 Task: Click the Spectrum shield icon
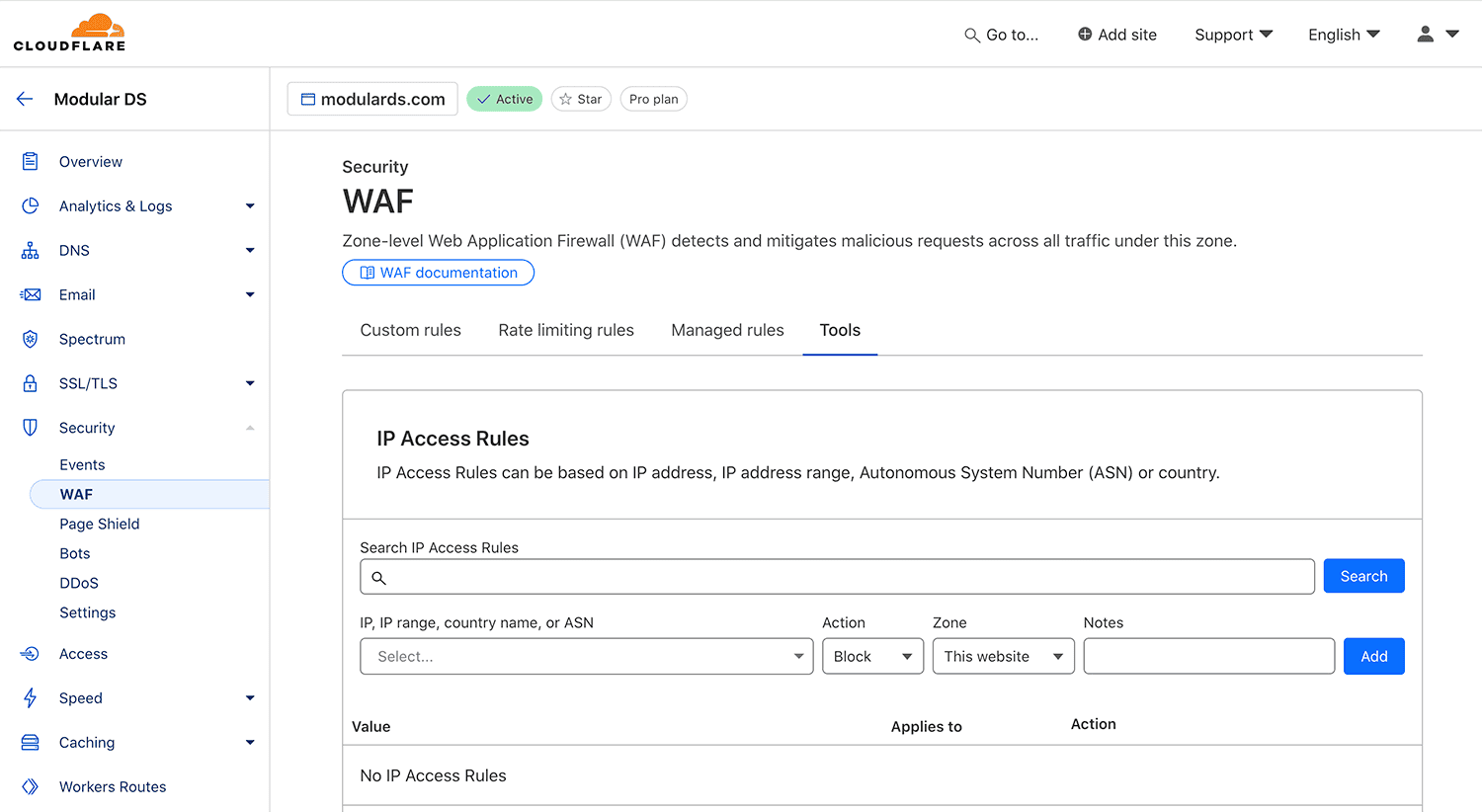pyautogui.click(x=31, y=339)
